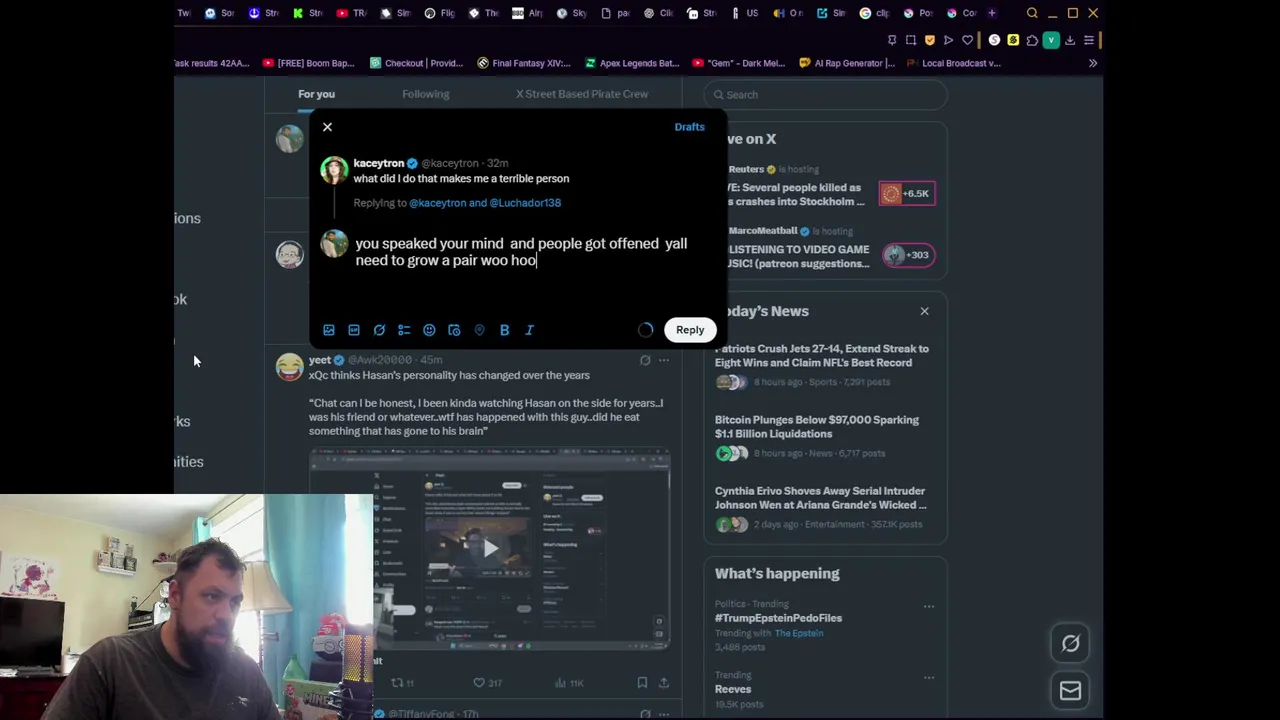Open the @Luchador138 mention link
1280x720 pixels.
(x=525, y=203)
